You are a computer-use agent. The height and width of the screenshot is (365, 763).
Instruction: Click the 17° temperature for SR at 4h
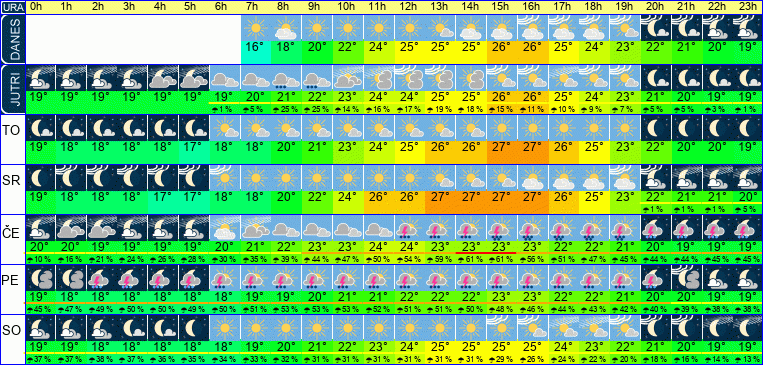pyautogui.click(x=164, y=197)
